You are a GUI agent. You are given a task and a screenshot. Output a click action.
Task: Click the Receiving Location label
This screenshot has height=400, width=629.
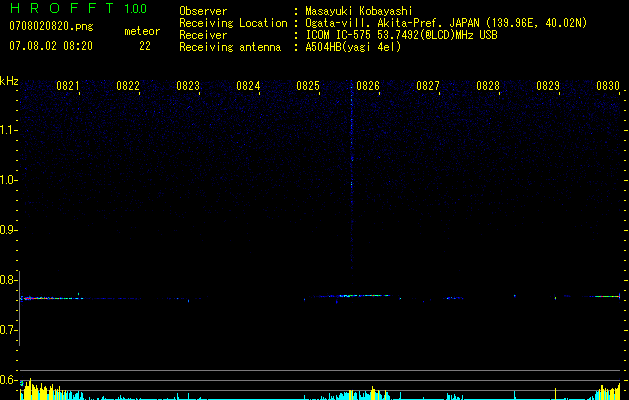[x=233, y=23]
